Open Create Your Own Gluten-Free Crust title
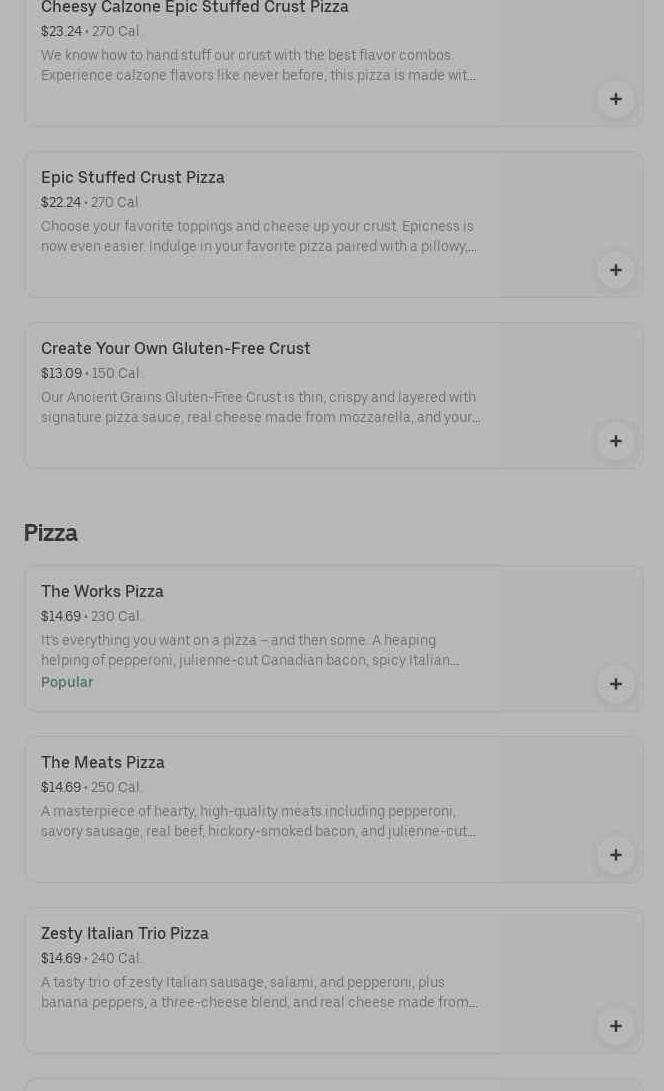The height and width of the screenshot is (1091, 664). [x=176, y=348]
